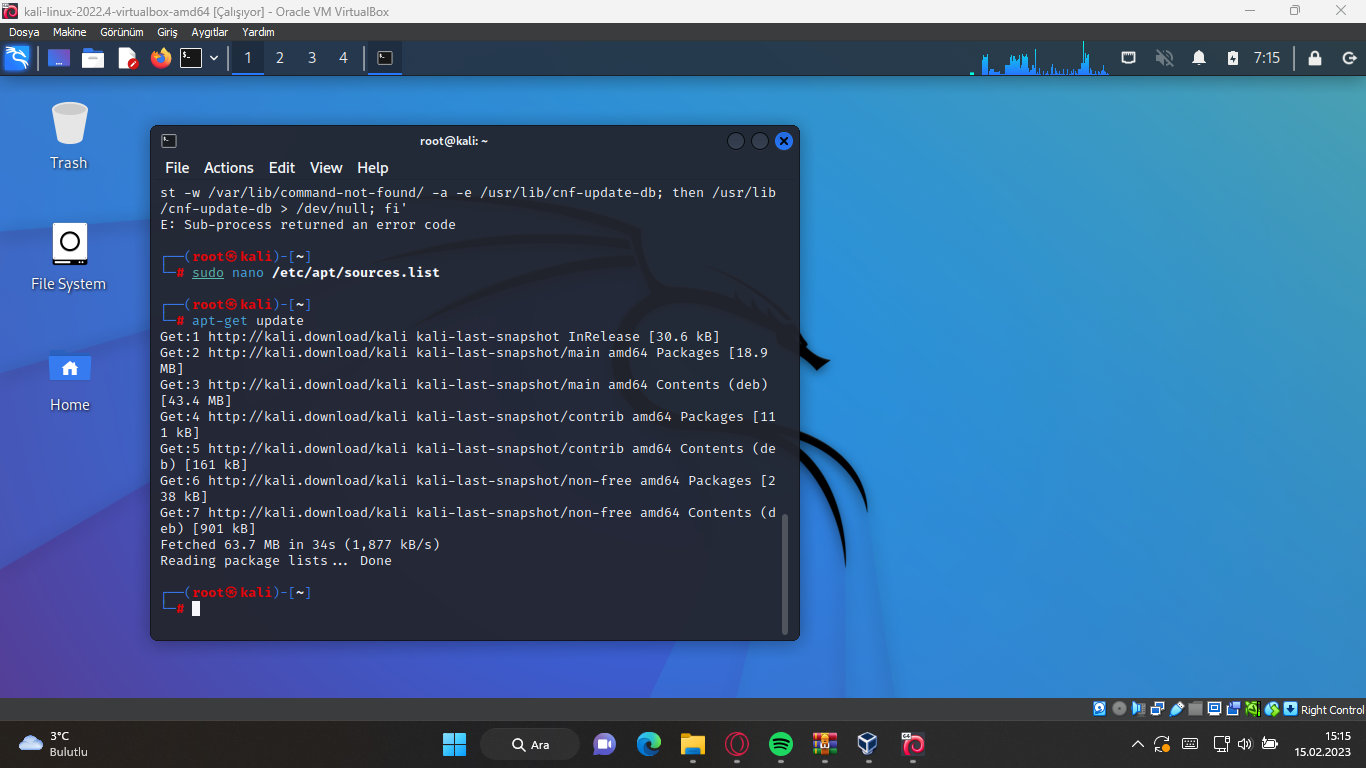Click the VirtualBox display indicator
Image resolution: width=1366 pixels, height=768 pixels.
pos(1215,709)
